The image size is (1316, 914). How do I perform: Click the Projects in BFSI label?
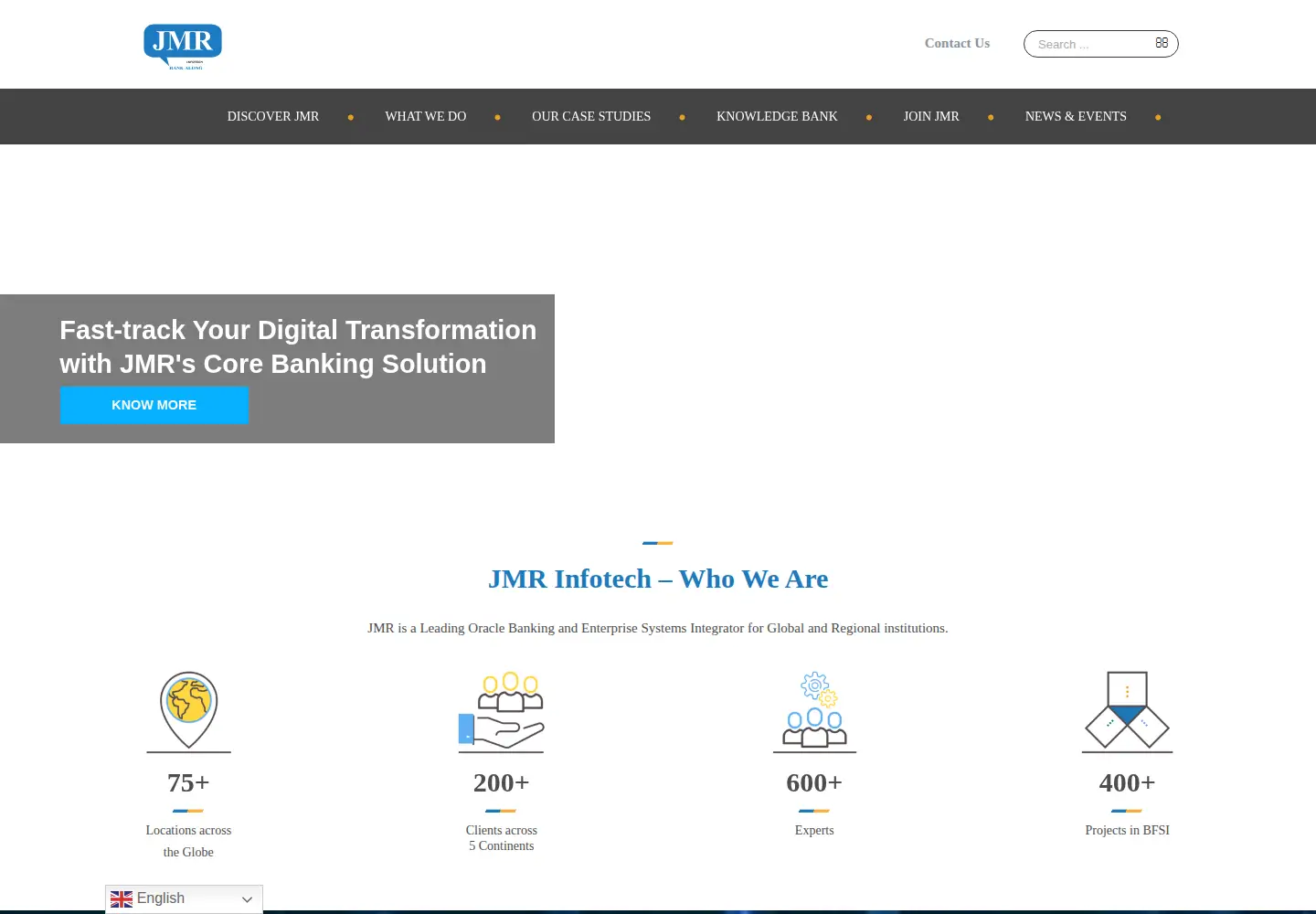1127,830
